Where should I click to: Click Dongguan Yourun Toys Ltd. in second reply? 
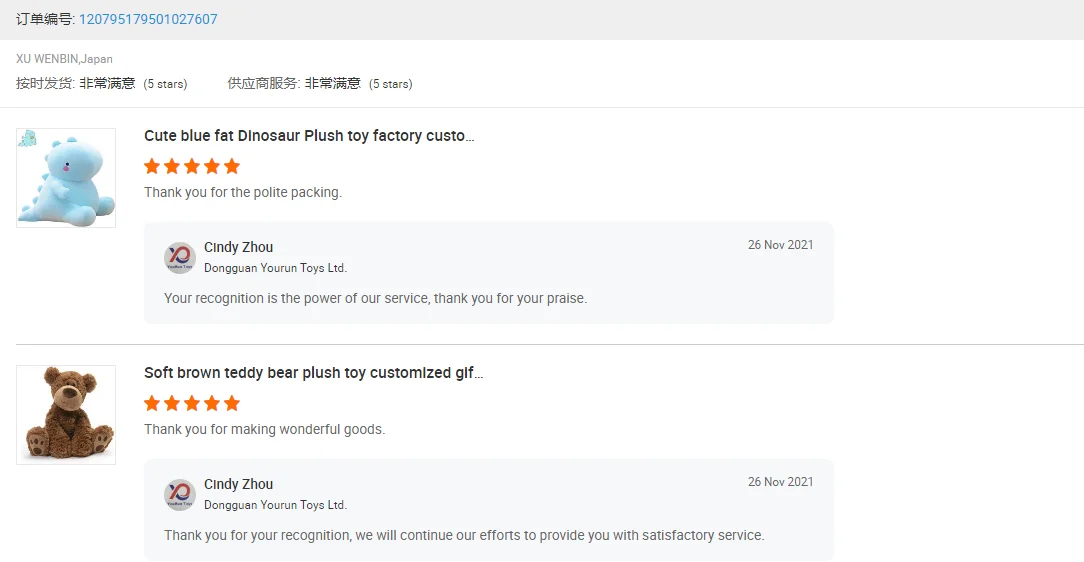click(x=275, y=505)
